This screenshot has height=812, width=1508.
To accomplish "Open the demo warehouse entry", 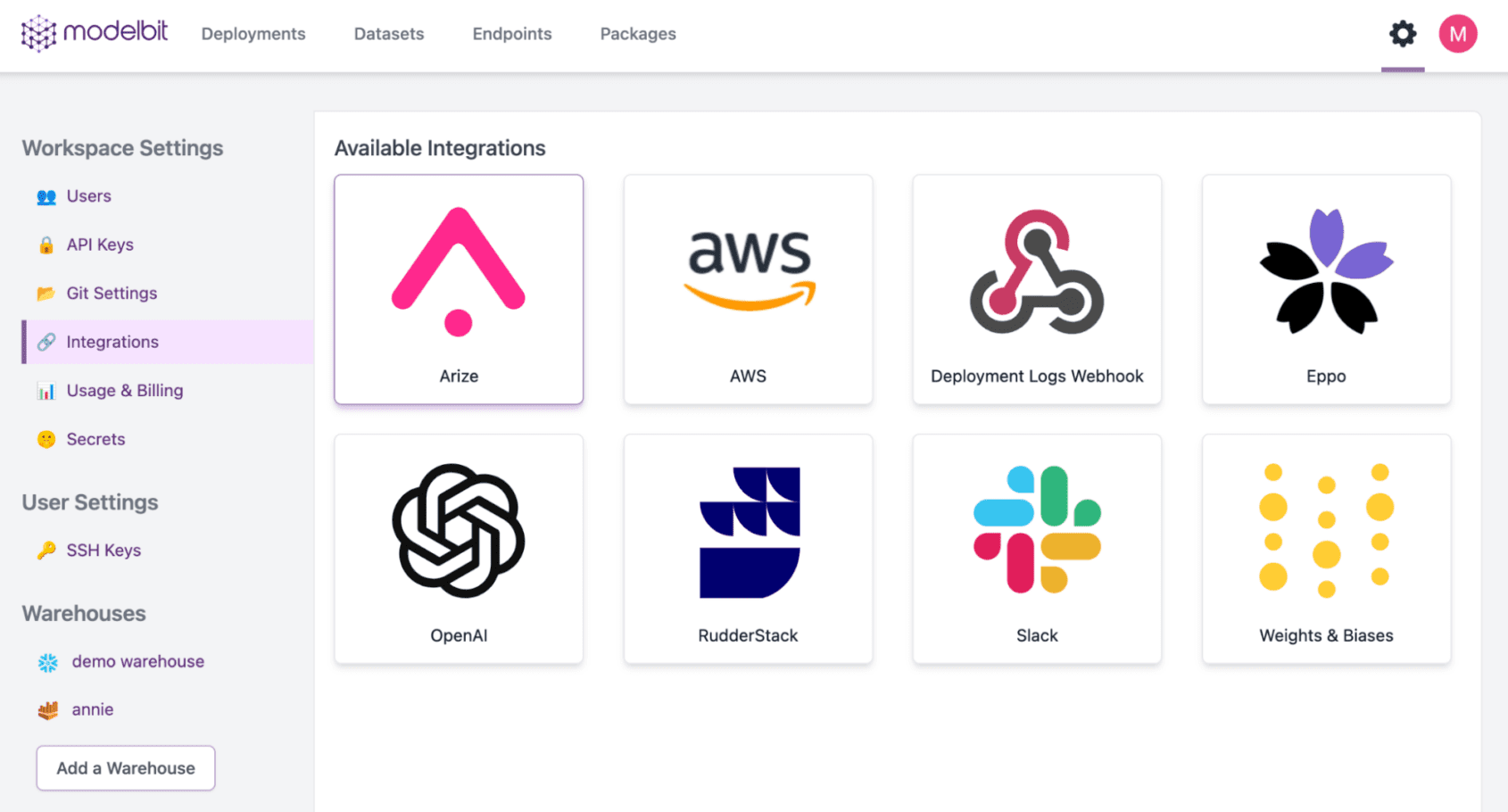I will click(x=137, y=661).
